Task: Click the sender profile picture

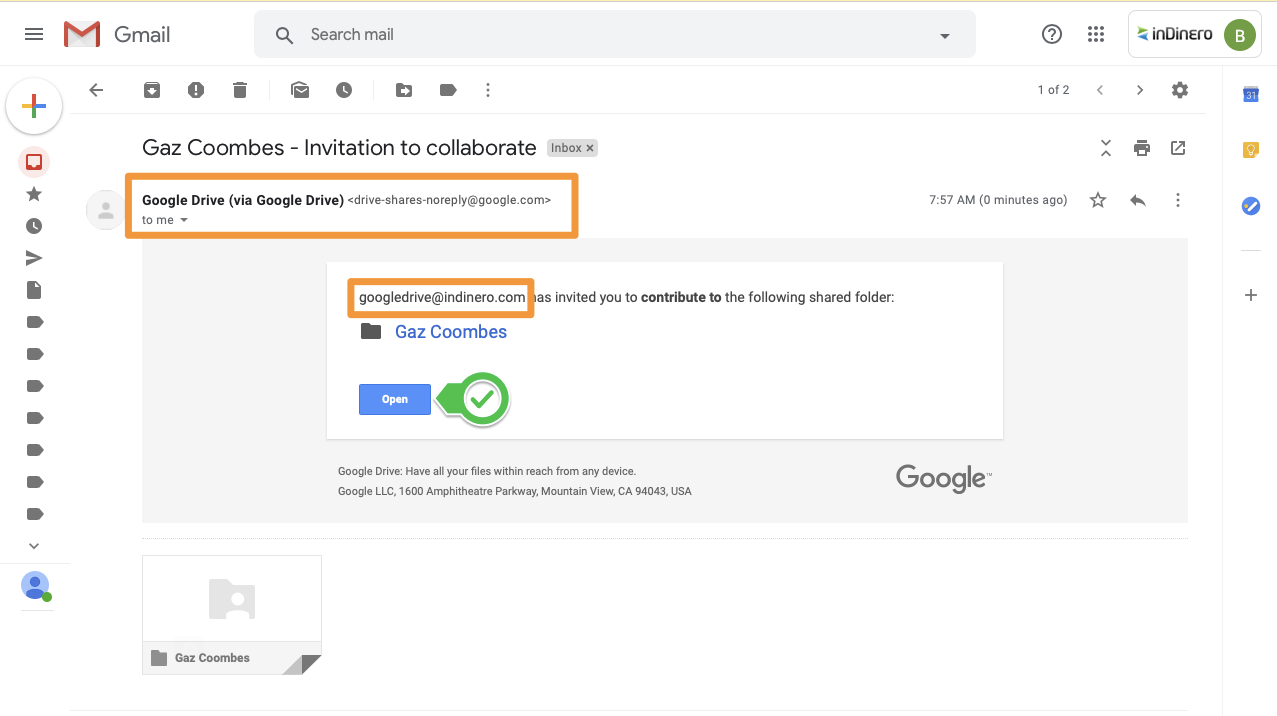Action: pyautogui.click(x=106, y=210)
